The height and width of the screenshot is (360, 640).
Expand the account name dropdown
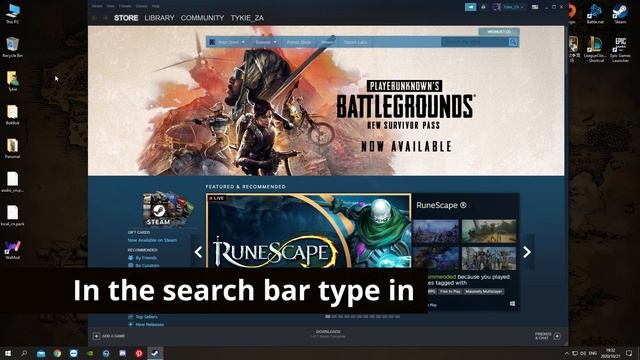coord(513,7)
